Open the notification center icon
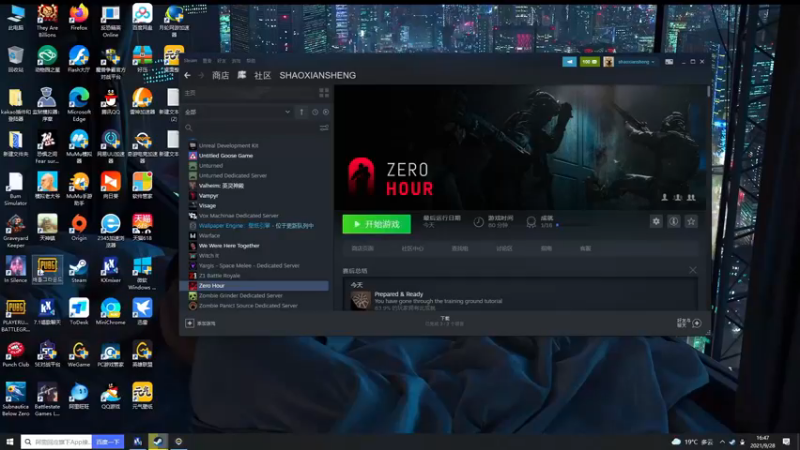Viewport: 800px width, 450px height. coord(786,441)
